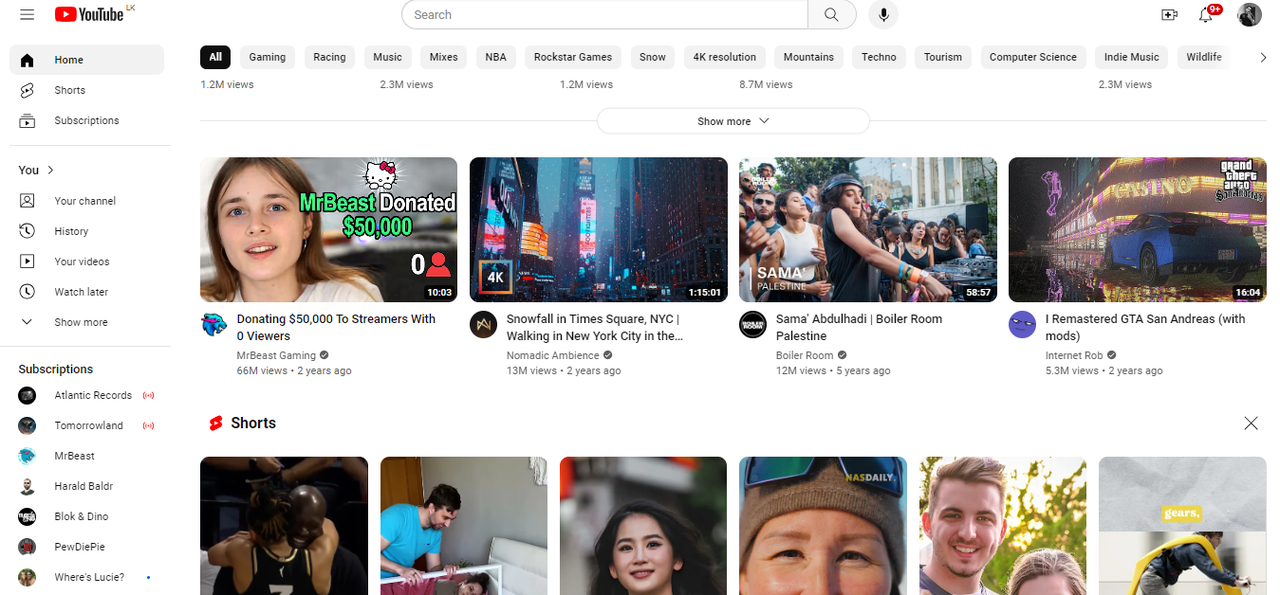Image resolution: width=1280 pixels, height=595 pixels.
Task: Open Times Square snowfall 4K thumbnail
Action: point(599,230)
